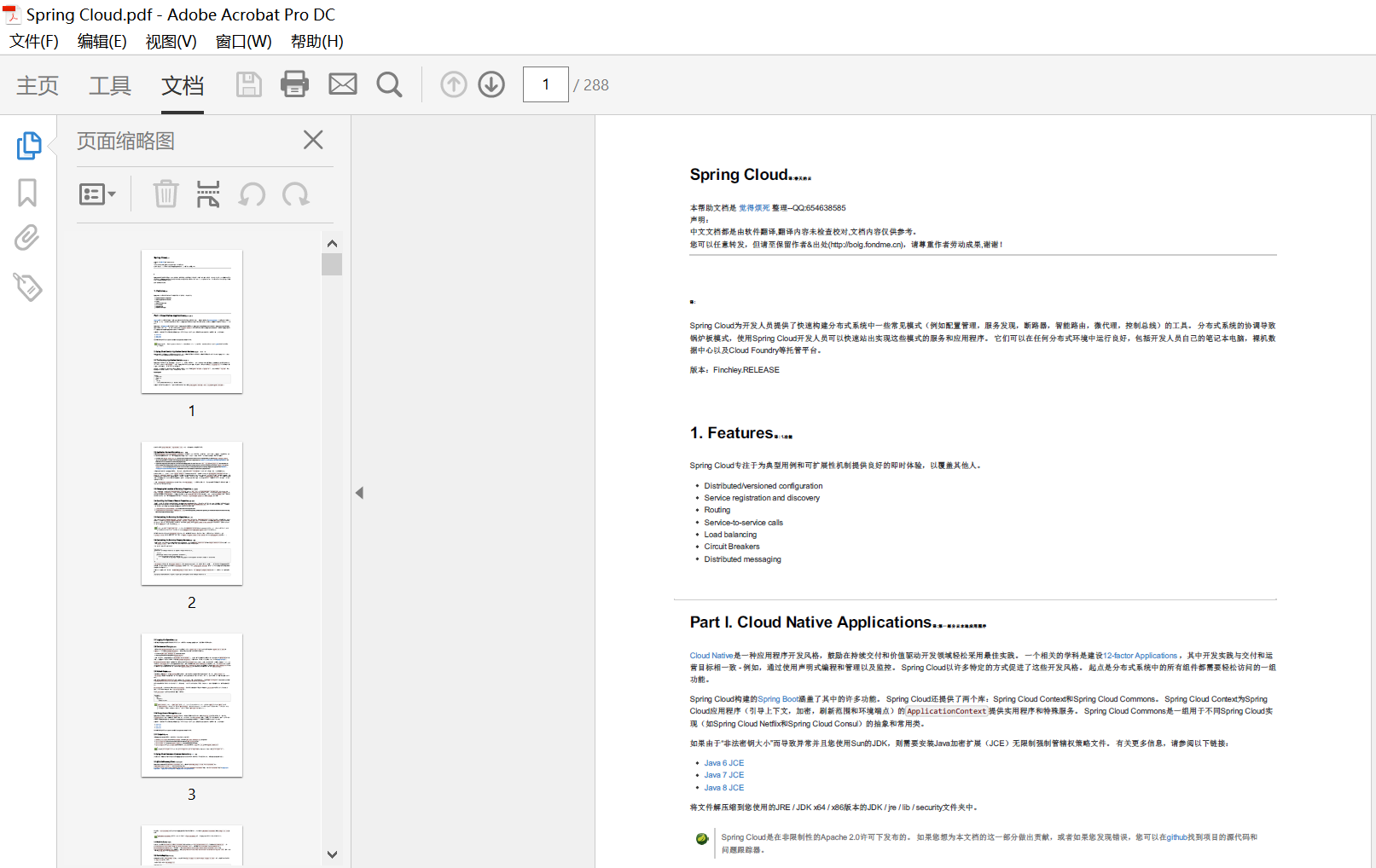1376x868 pixels.
Task: Open thumbnail options dropdown menu
Action: click(x=97, y=194)
